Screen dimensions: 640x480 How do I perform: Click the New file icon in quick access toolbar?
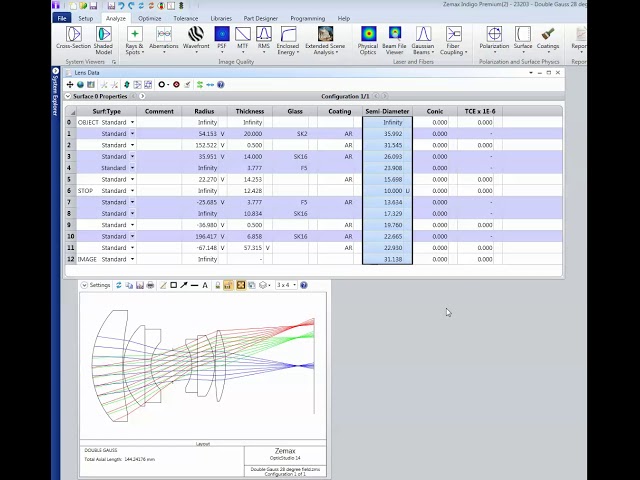[x=73, y=6]
